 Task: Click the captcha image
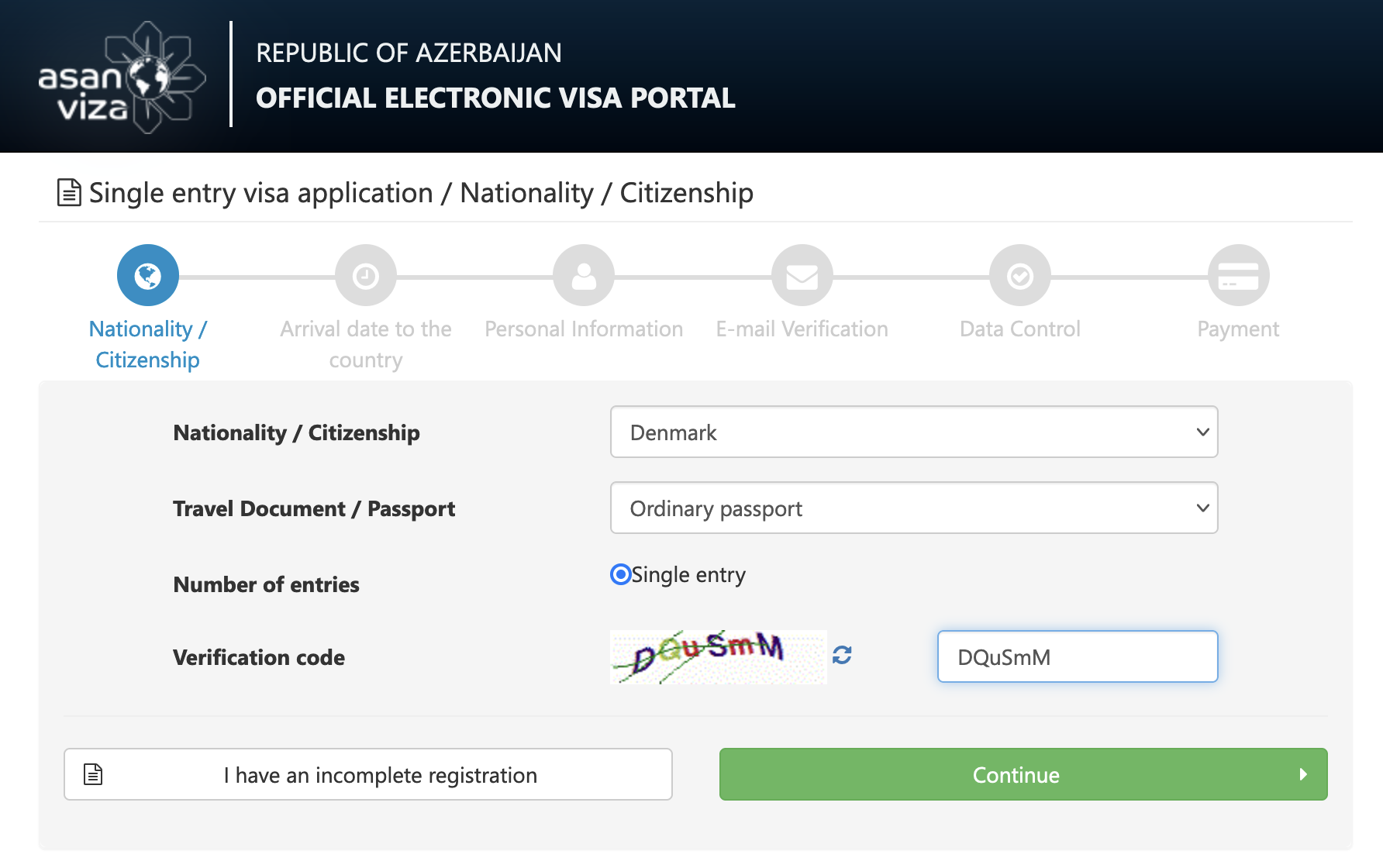coord(718,656)
